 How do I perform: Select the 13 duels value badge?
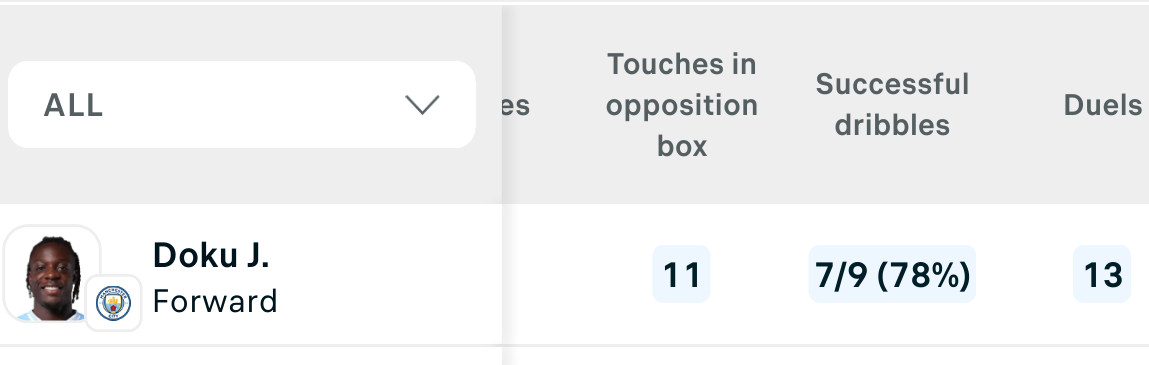click(x=1102, y=274)
